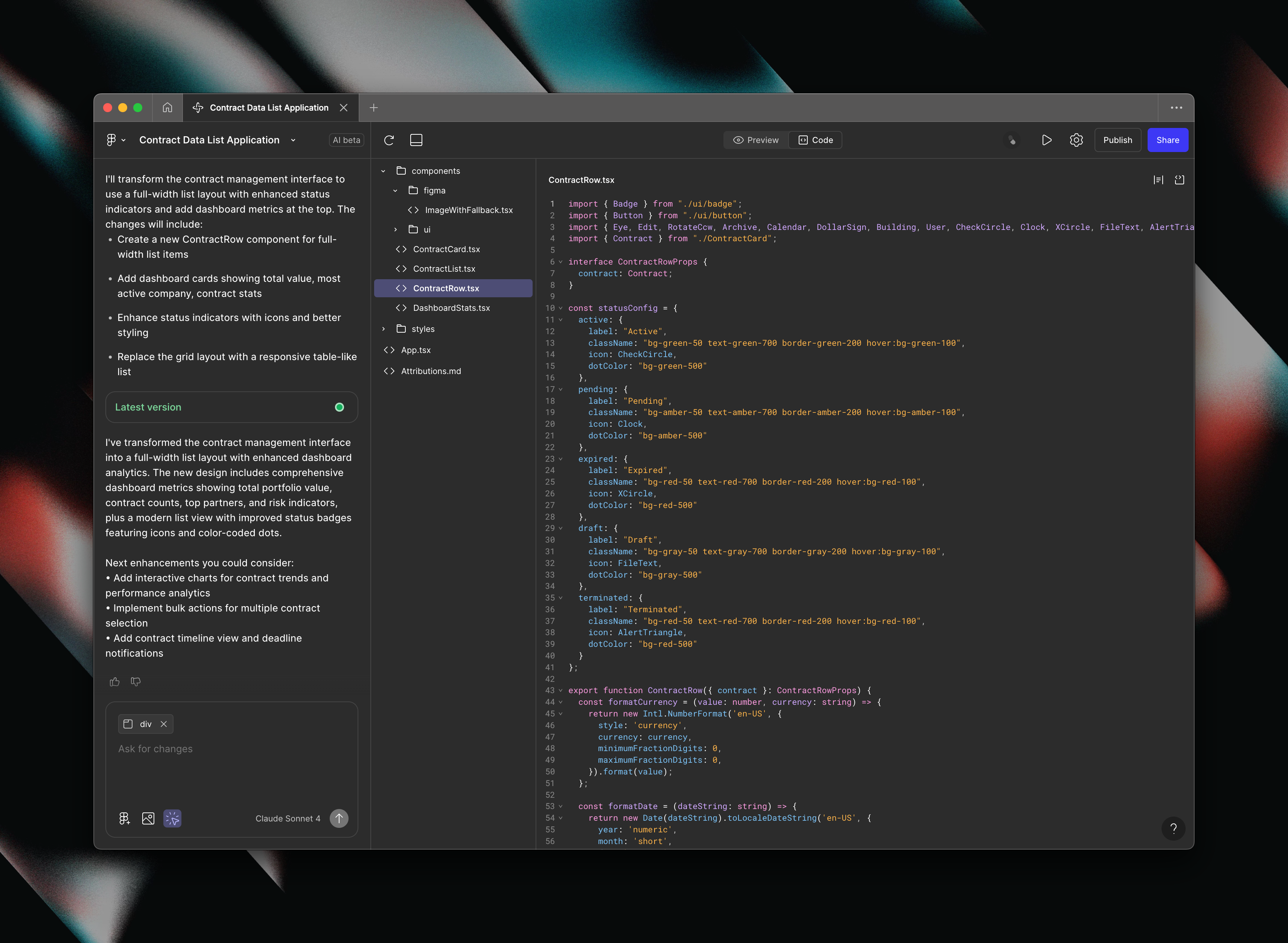Click the AI beta badge
This screenshot has width=1288, height=943.
click(x=346, y=140)
